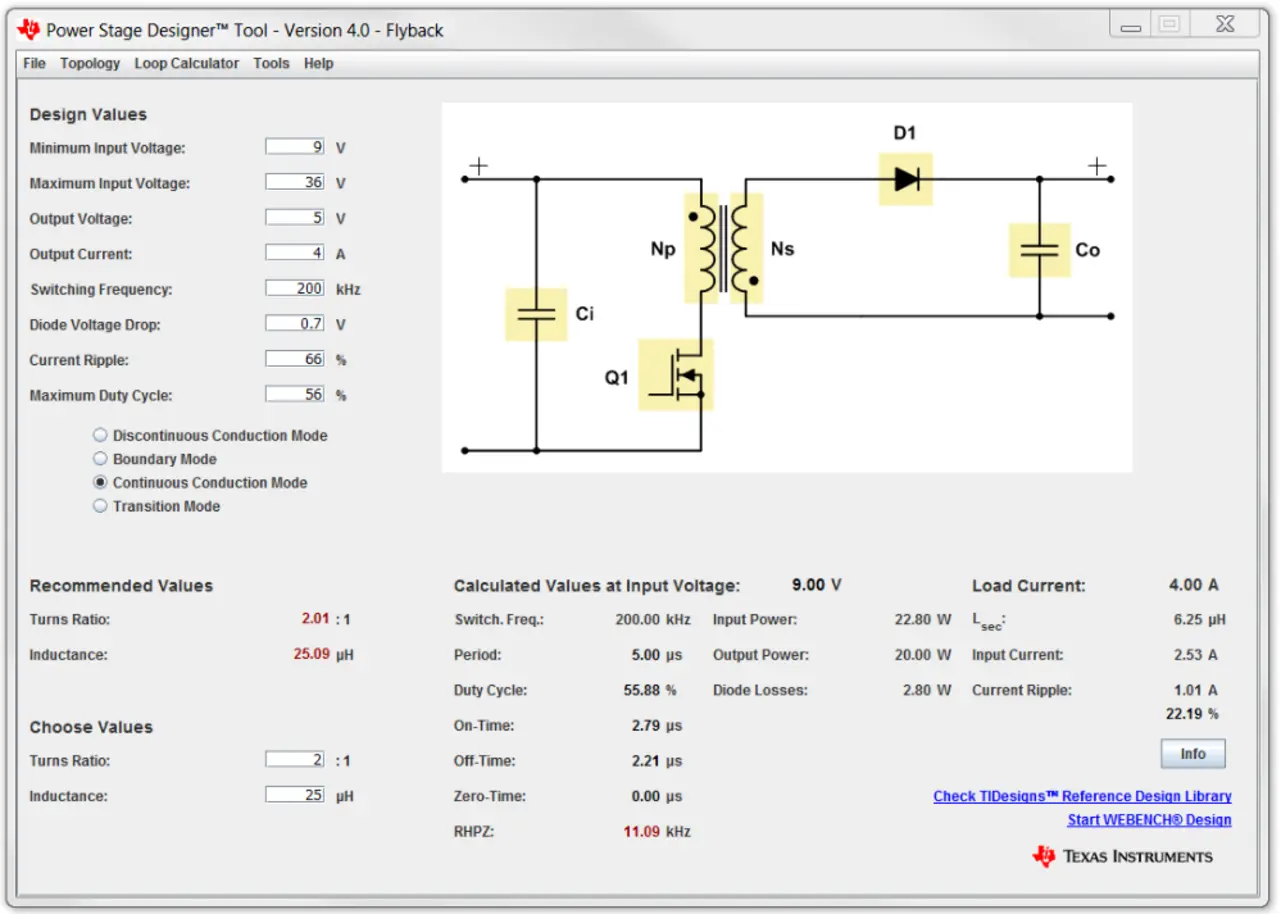The height and width of the screenshot is (914, 1280).
Task: Click the D1 diode component symbol
Action: point(905,179)
